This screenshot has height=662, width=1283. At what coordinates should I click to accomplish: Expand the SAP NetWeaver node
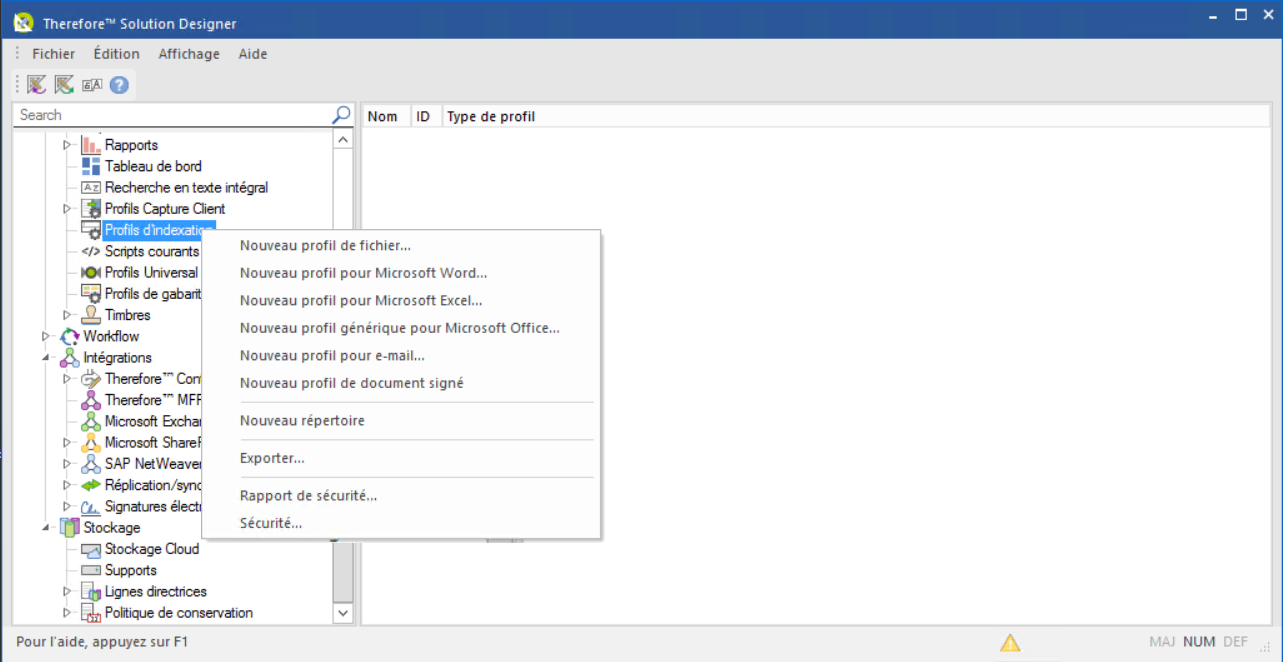coord(67,464)
